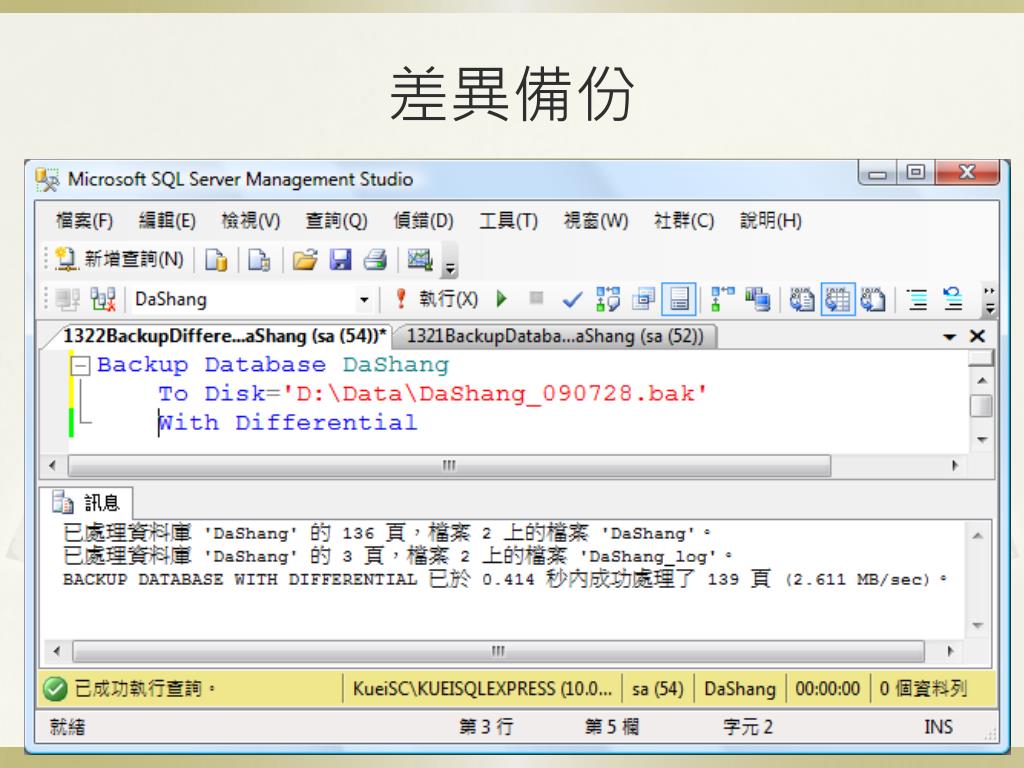1024x768 pixels.
Task: Click the messages horizontal scroll right arrow
Action: 950,651
